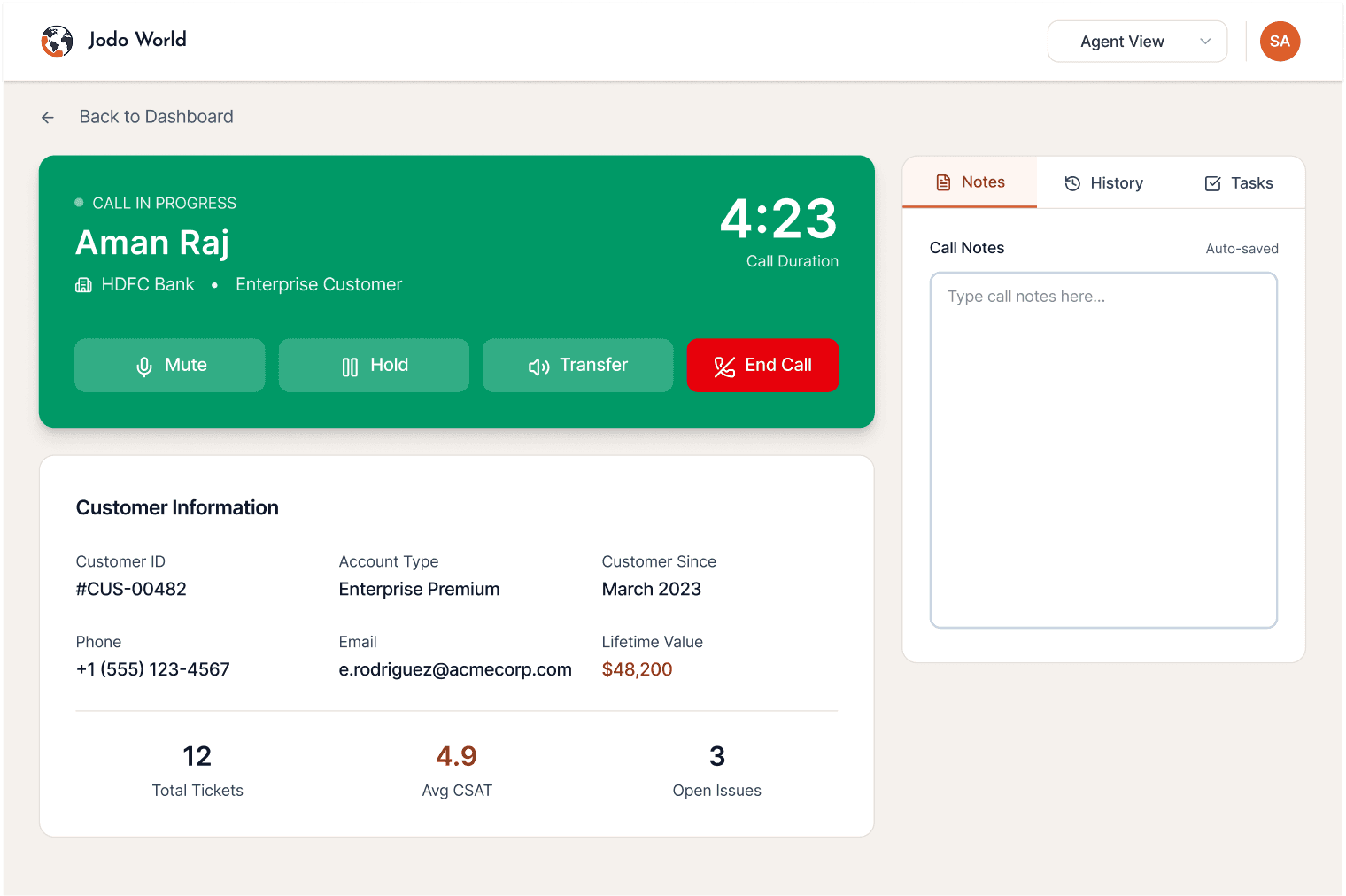1346x896 pixels.
Task: Click the CALL IN PROGRESS status
Action: click(x=156, y=203)
